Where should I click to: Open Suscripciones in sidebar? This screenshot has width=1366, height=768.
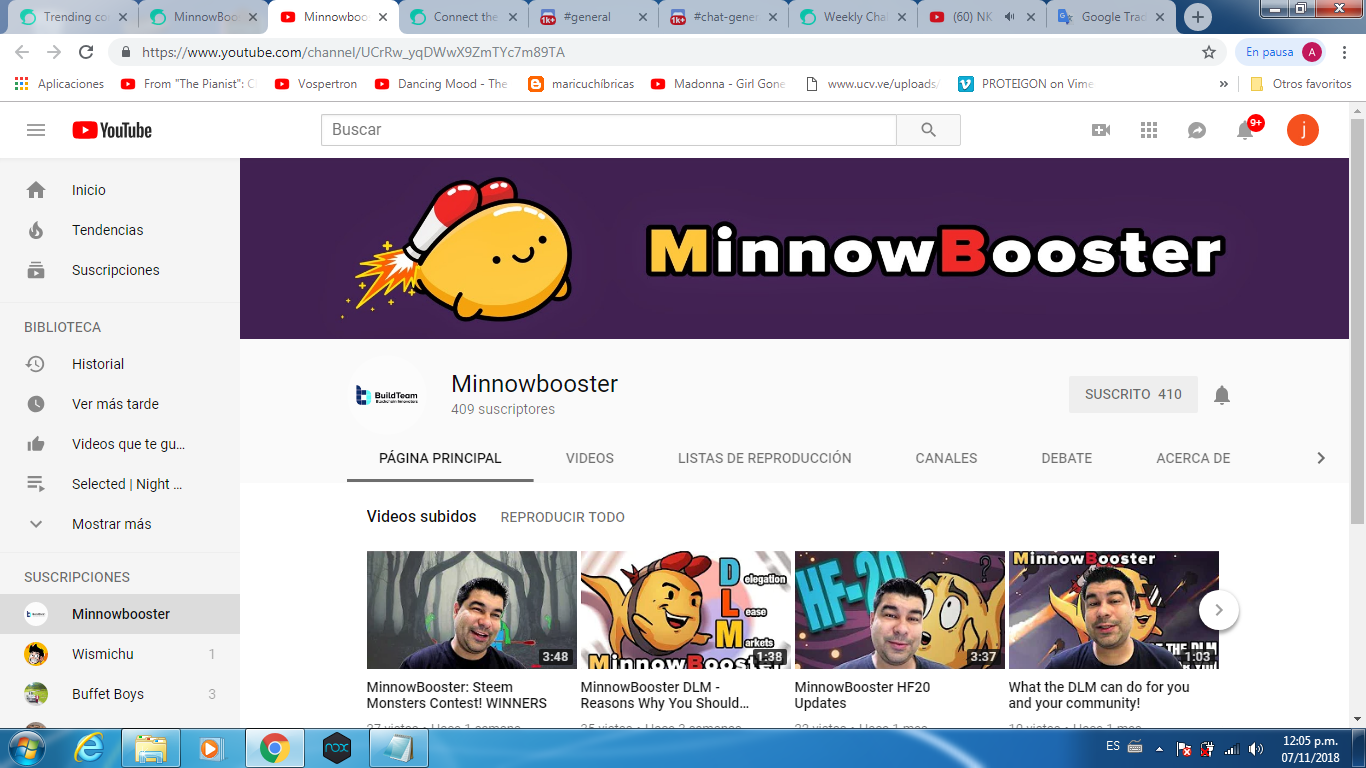(120, 270)
